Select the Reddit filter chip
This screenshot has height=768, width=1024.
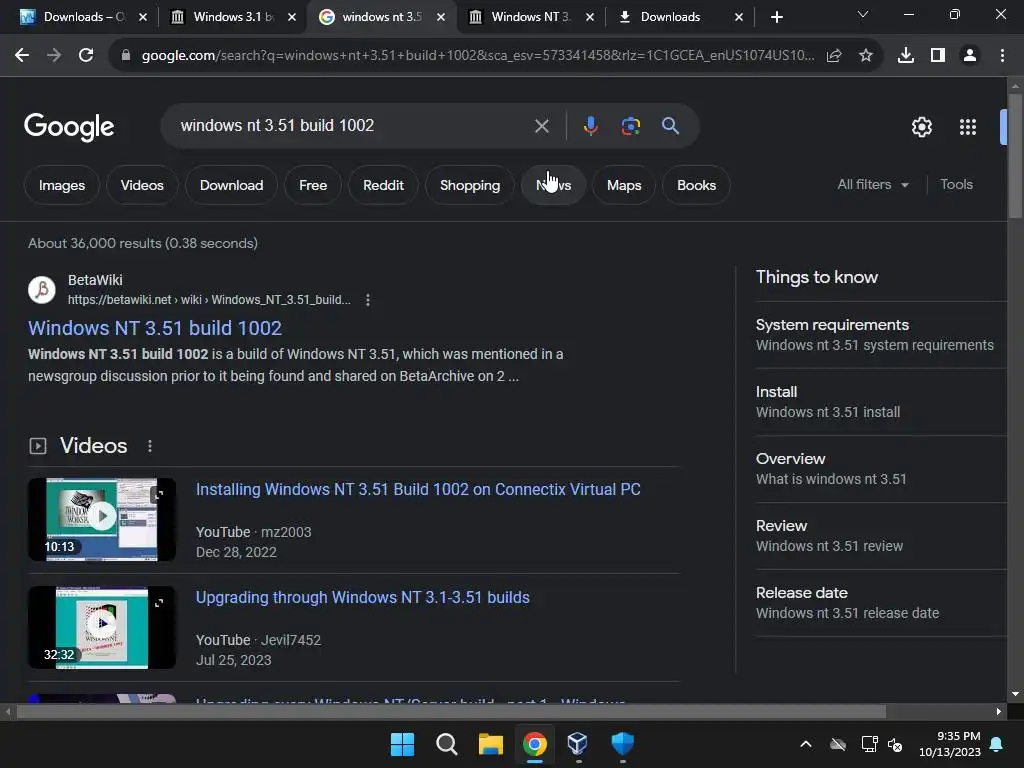(x=383, y=185)
